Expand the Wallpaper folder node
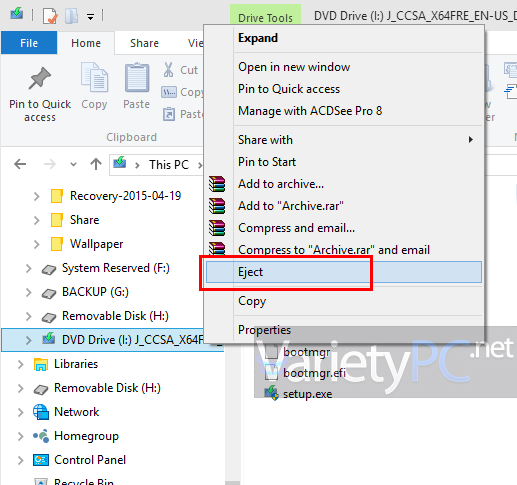 point(36,244)
